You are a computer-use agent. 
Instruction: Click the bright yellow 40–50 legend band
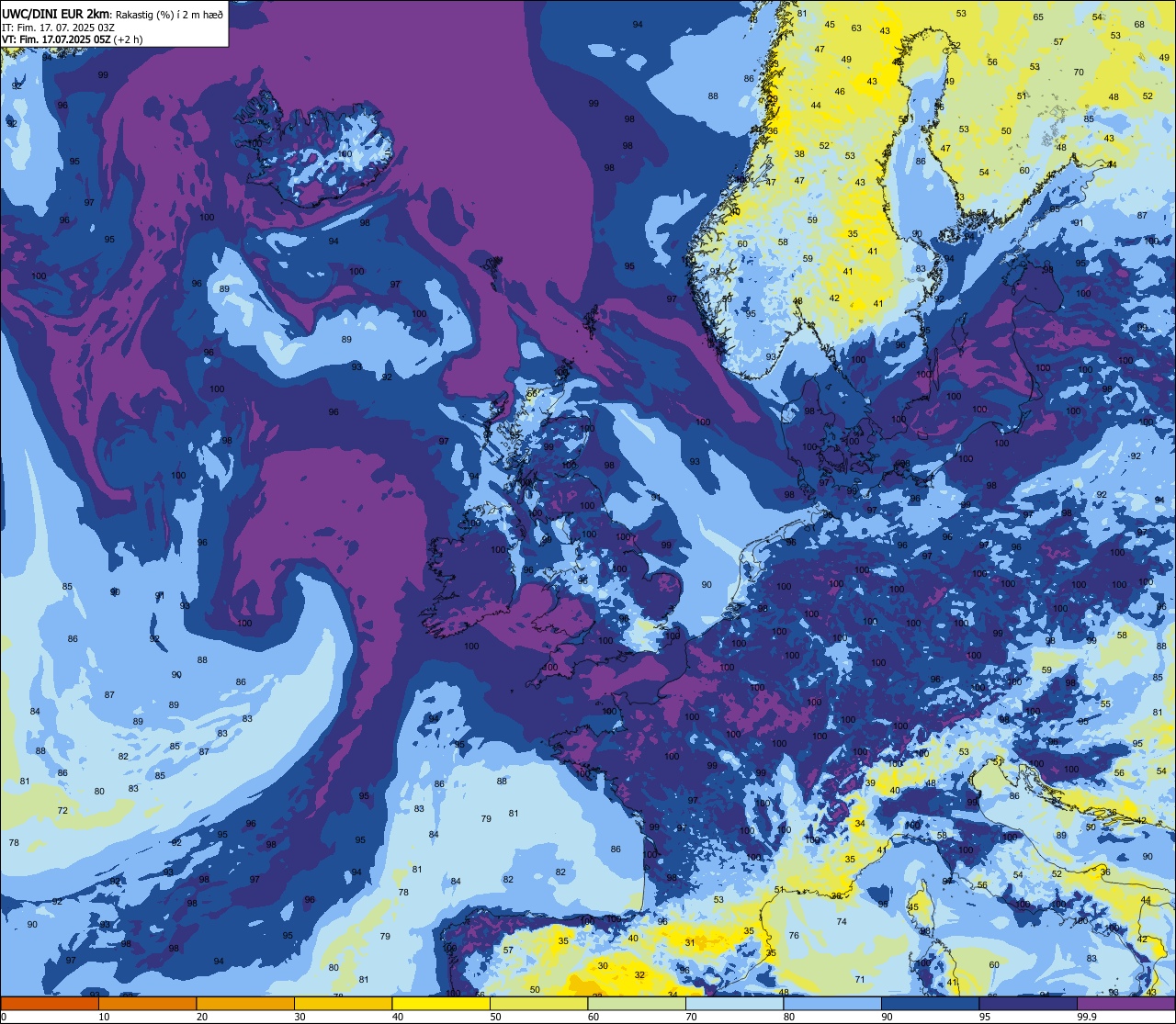[x=441, y=1004]
